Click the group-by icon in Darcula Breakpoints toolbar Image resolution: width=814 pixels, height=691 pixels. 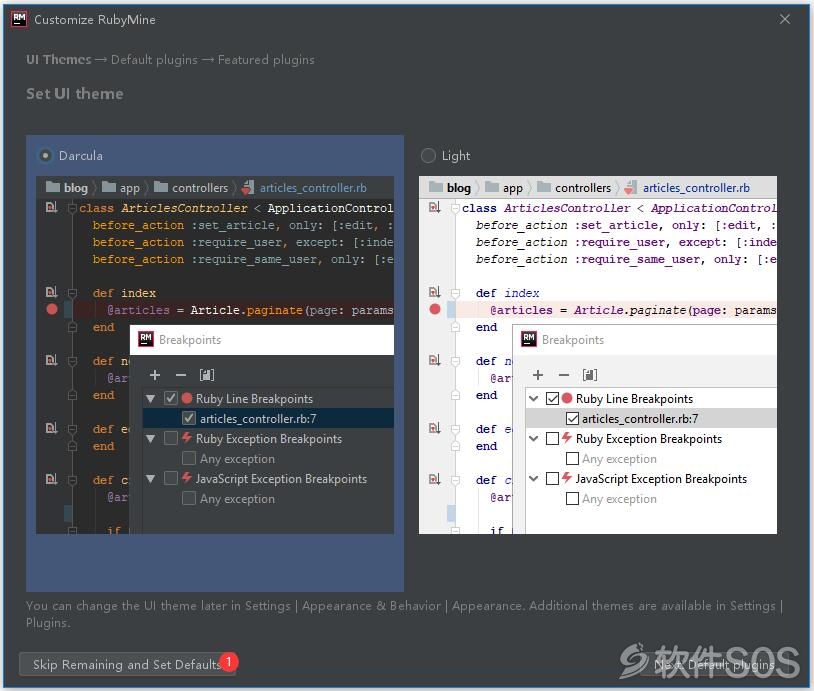coord(207,374)
